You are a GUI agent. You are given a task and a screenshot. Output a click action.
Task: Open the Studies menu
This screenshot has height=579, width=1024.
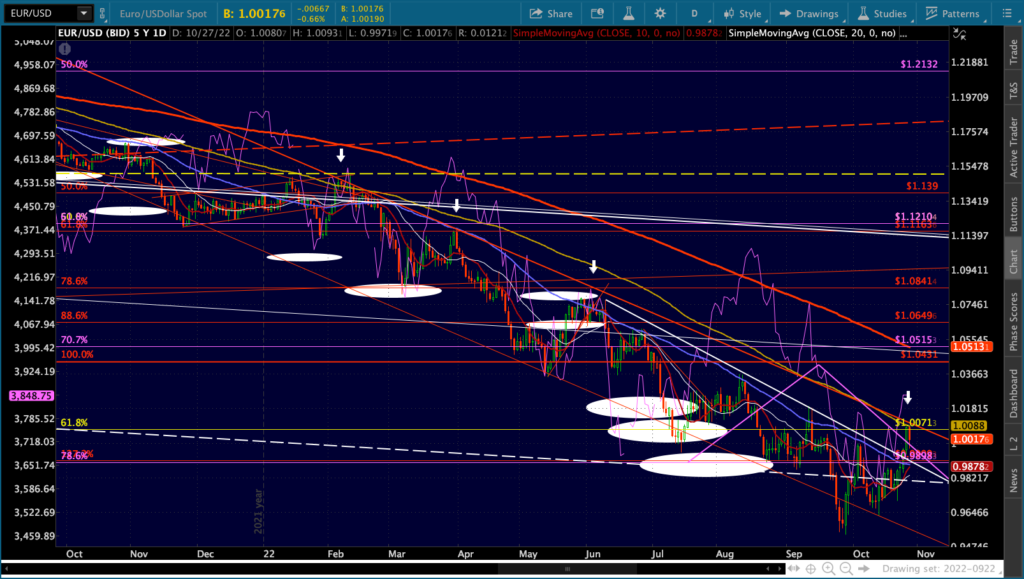tap(882, 13)
